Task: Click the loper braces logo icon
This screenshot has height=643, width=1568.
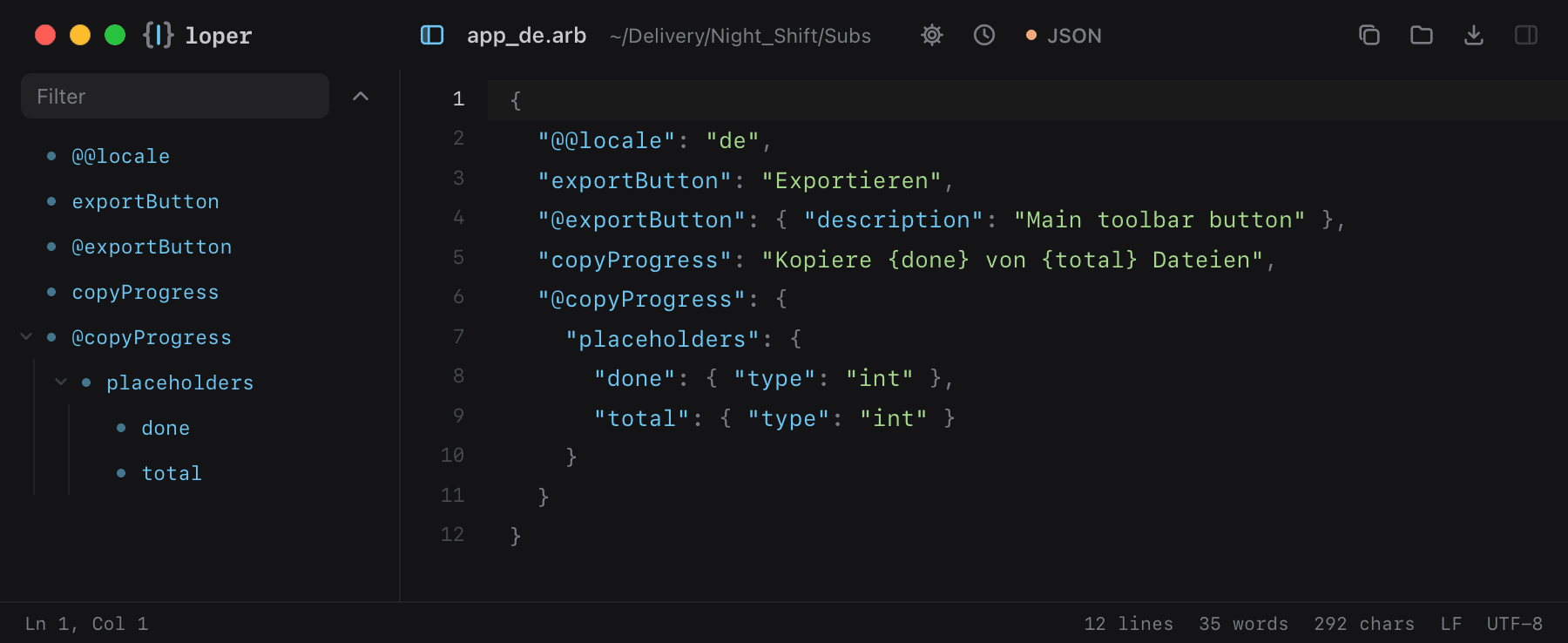Action: (159, 35)
